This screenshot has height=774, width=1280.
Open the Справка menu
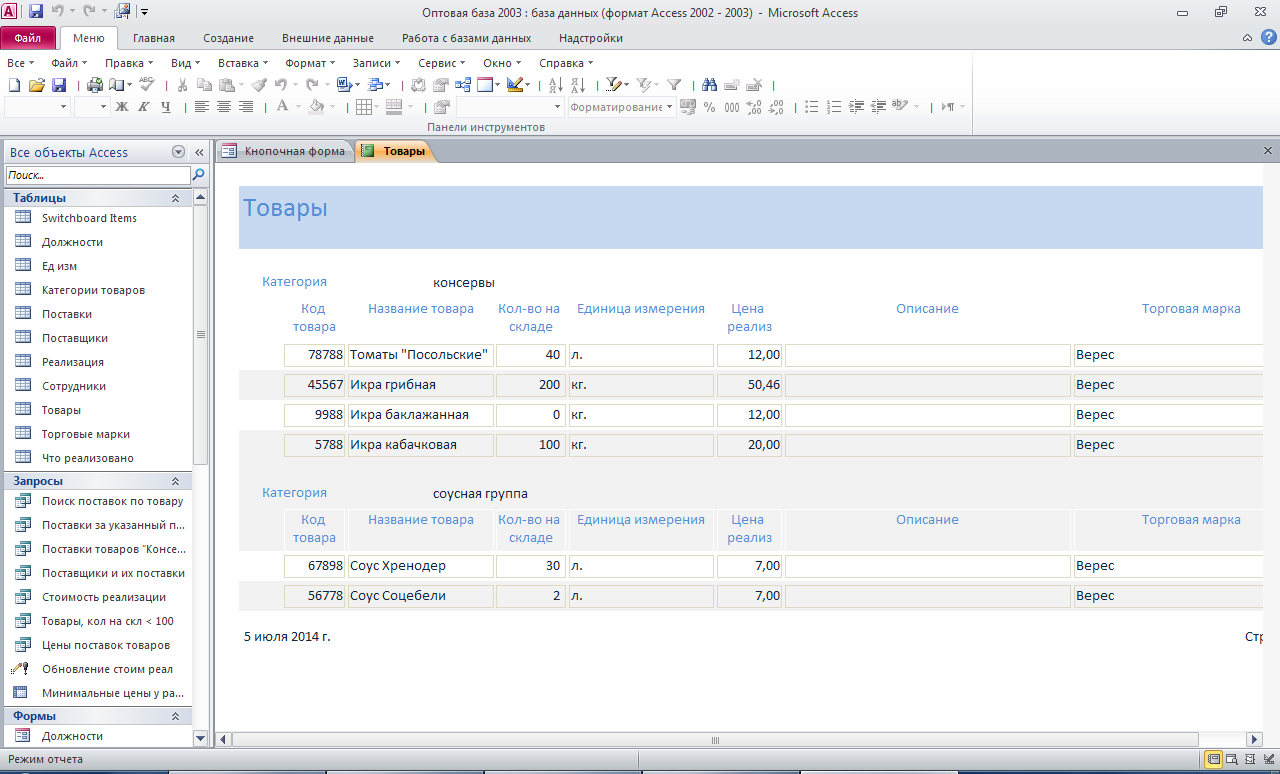pos(565,63)
